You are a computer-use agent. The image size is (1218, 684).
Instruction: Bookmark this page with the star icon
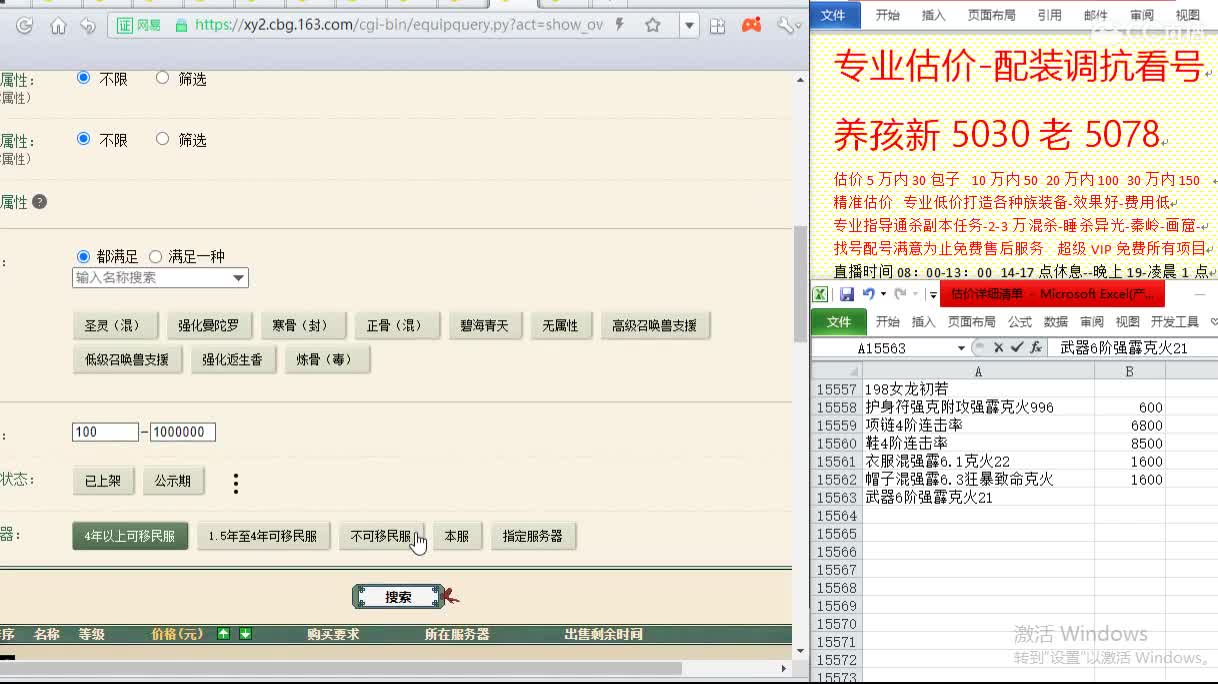(653, 25)
